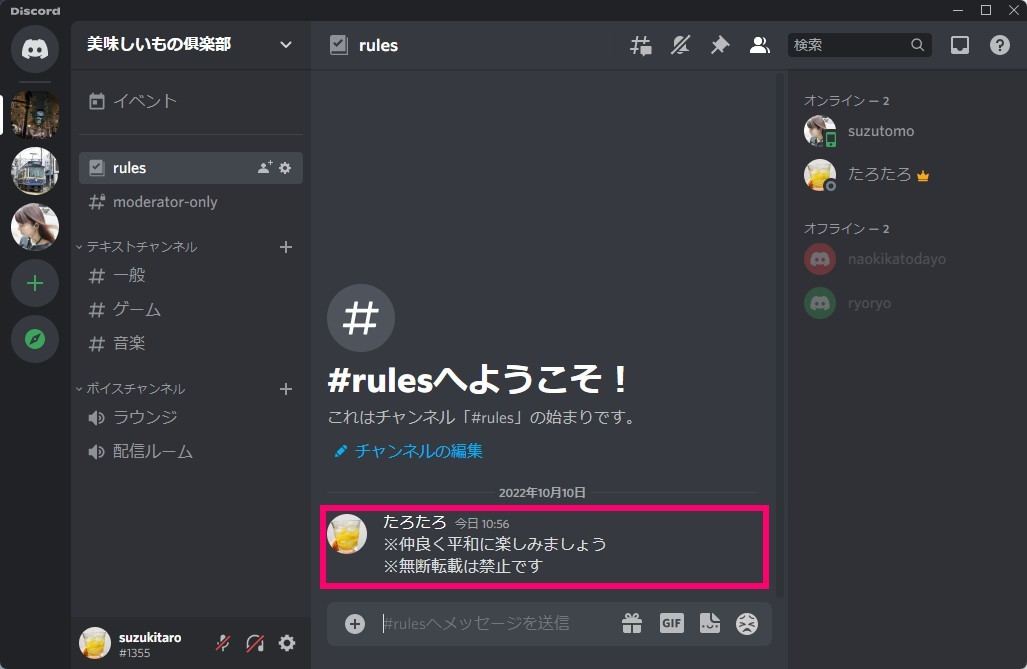Image resolution: width=1027 pixels, height=669 pixels.
Task: Toggle the member list panel
Action: coord(759,45)
